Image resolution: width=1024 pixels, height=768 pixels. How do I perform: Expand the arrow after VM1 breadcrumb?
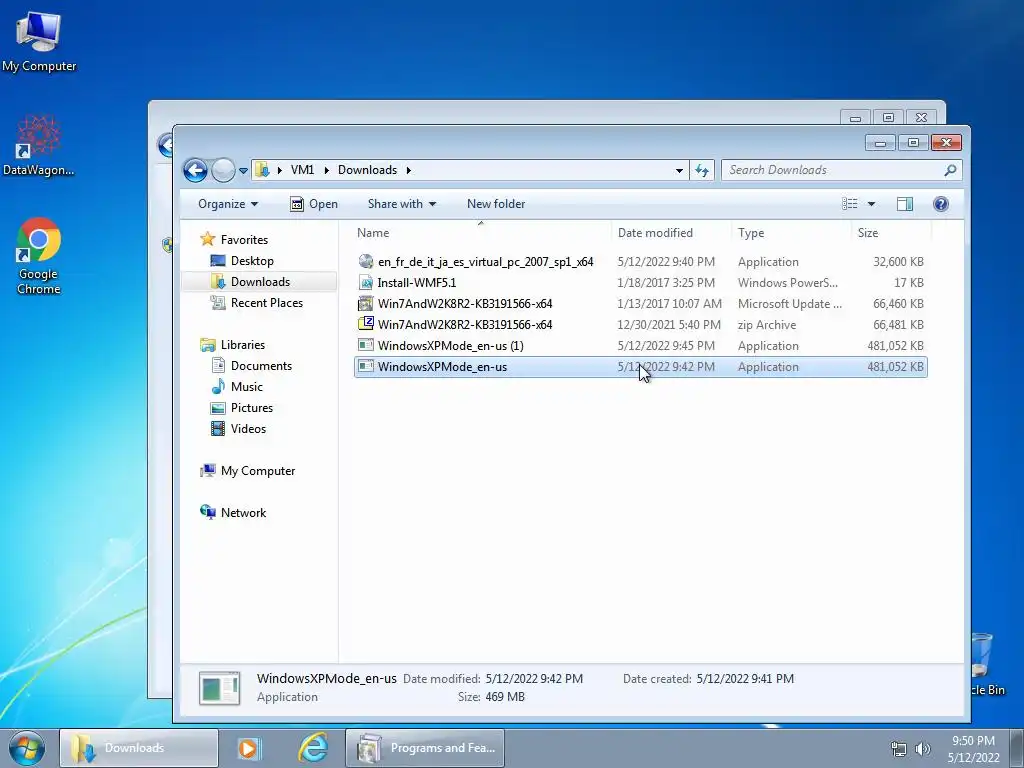click(x=327, y=170)
